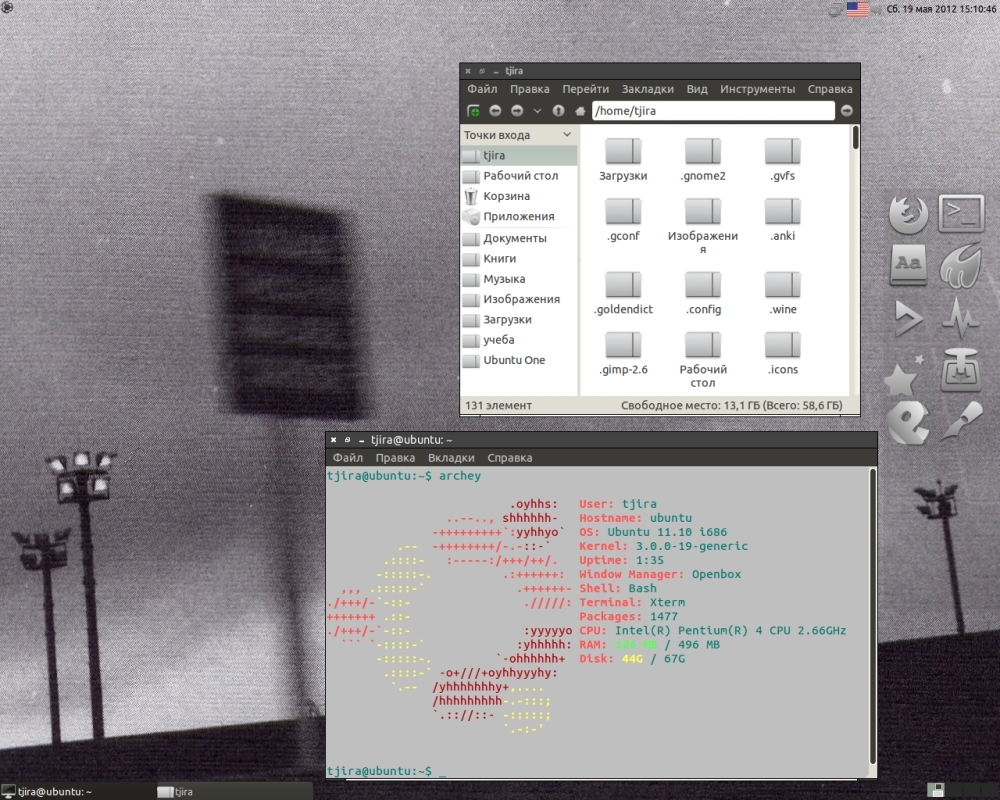This screenshot has height=800, width=1000.
Task: Select the .anki folder icon
Action: 783,212
